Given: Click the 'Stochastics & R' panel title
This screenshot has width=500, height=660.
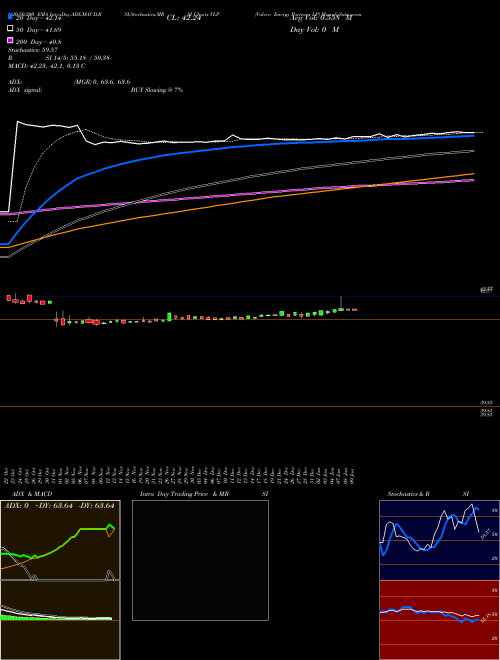Looking at the screenshot, I should click(408, 494).
